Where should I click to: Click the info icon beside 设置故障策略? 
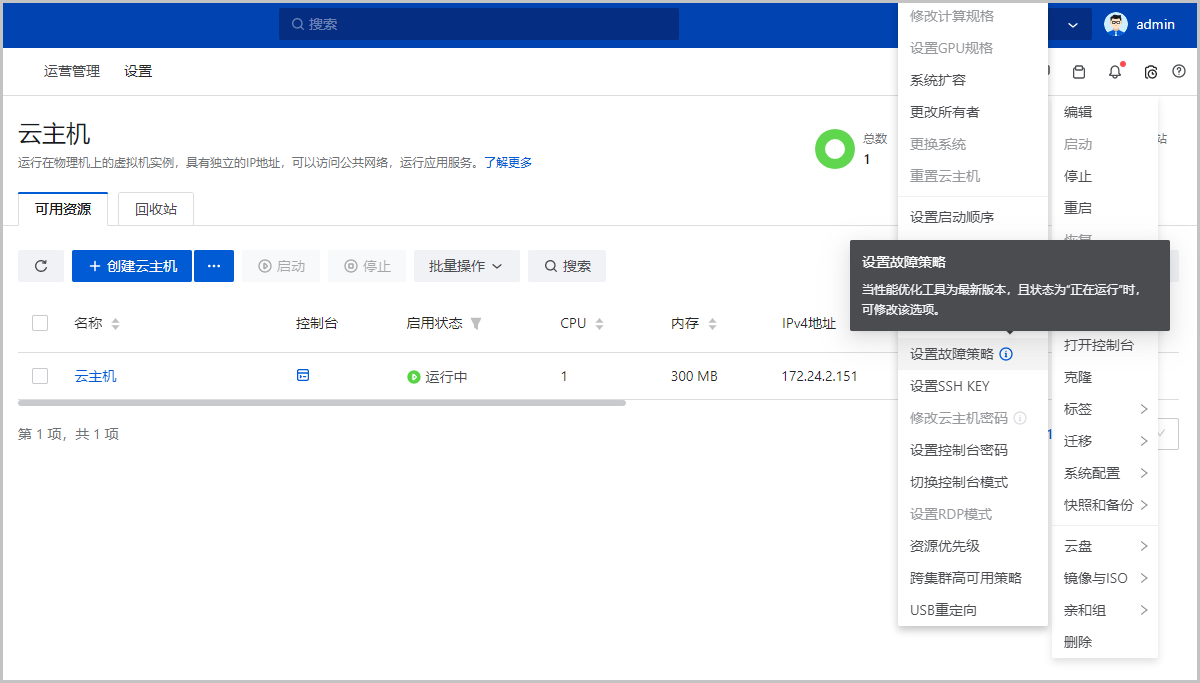tap(1006, 354)
